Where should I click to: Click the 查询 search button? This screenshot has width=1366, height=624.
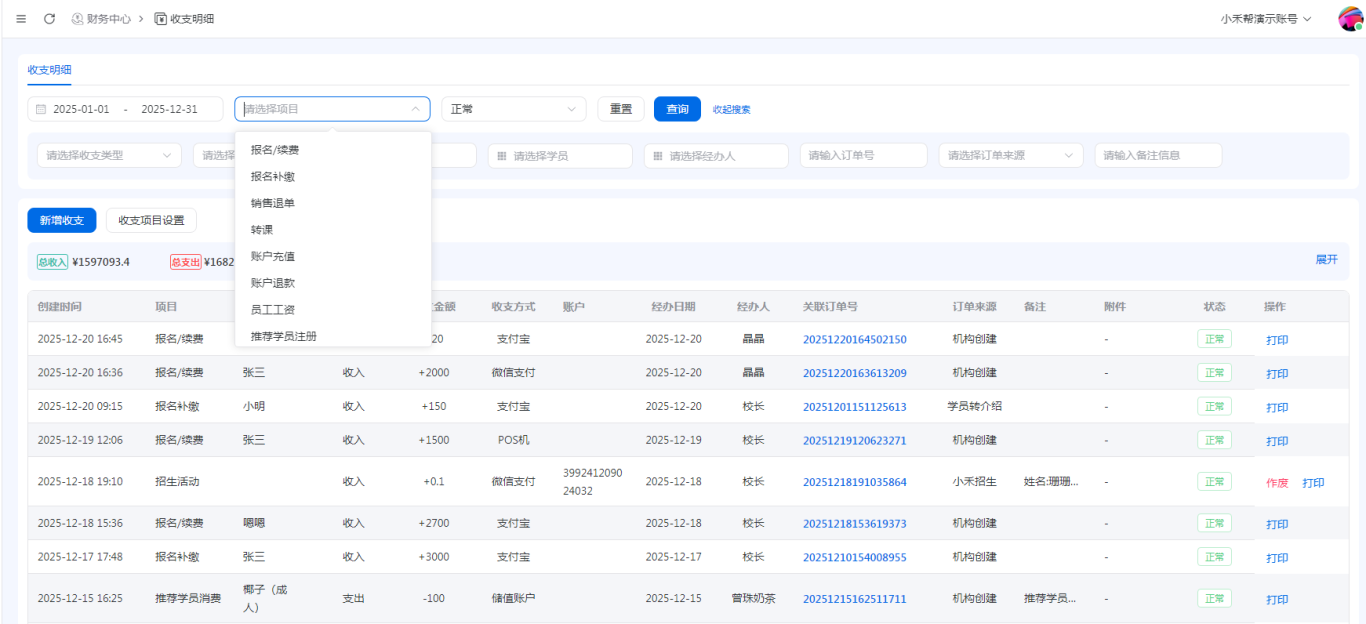click(677, 109)
